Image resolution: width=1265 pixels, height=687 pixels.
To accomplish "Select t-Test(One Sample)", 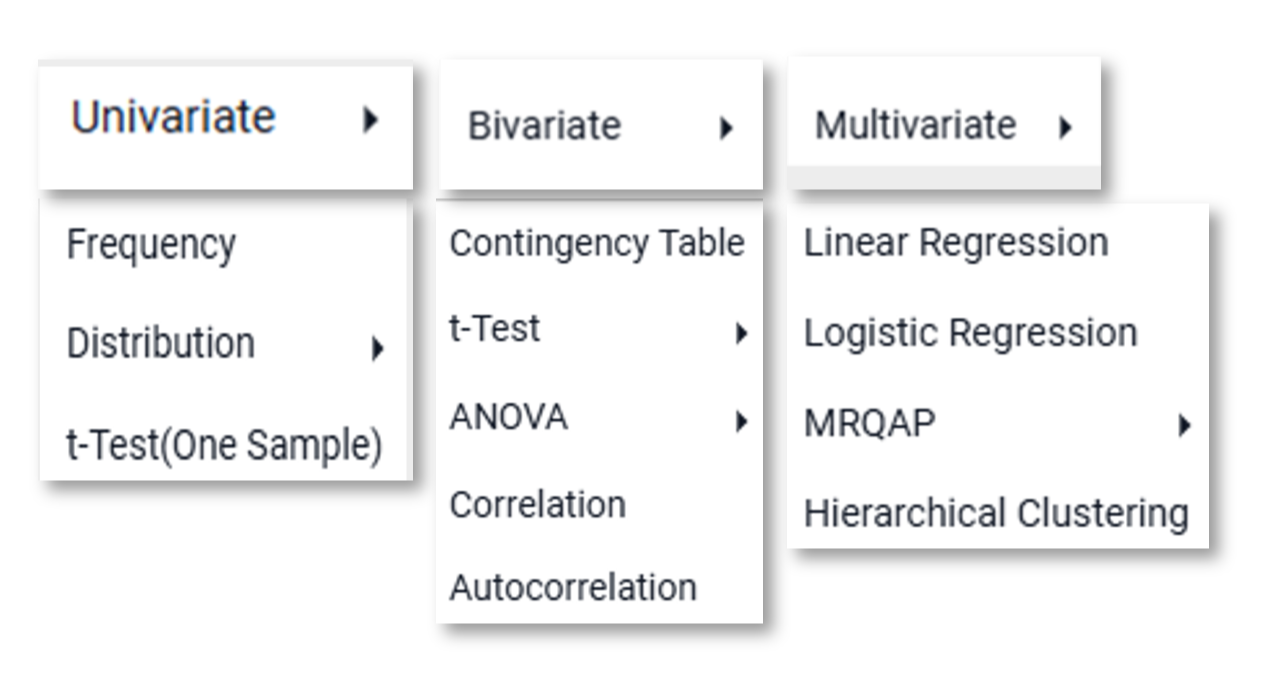I will point(225,445).
